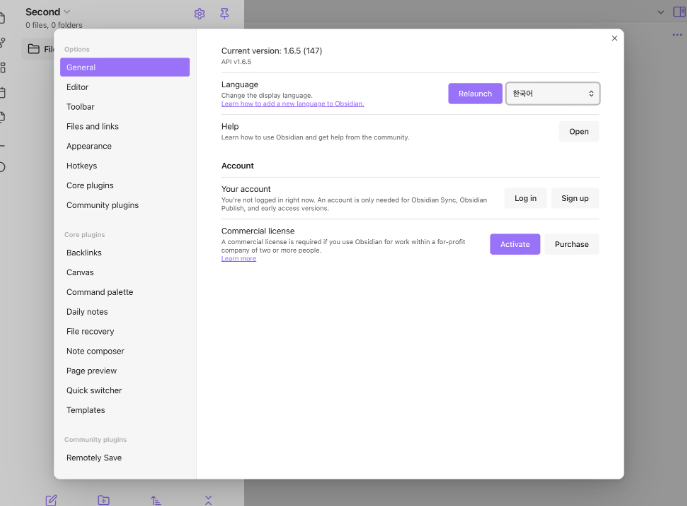
Task: Toggle the right sidebar icon
Action: pos(679,12)
